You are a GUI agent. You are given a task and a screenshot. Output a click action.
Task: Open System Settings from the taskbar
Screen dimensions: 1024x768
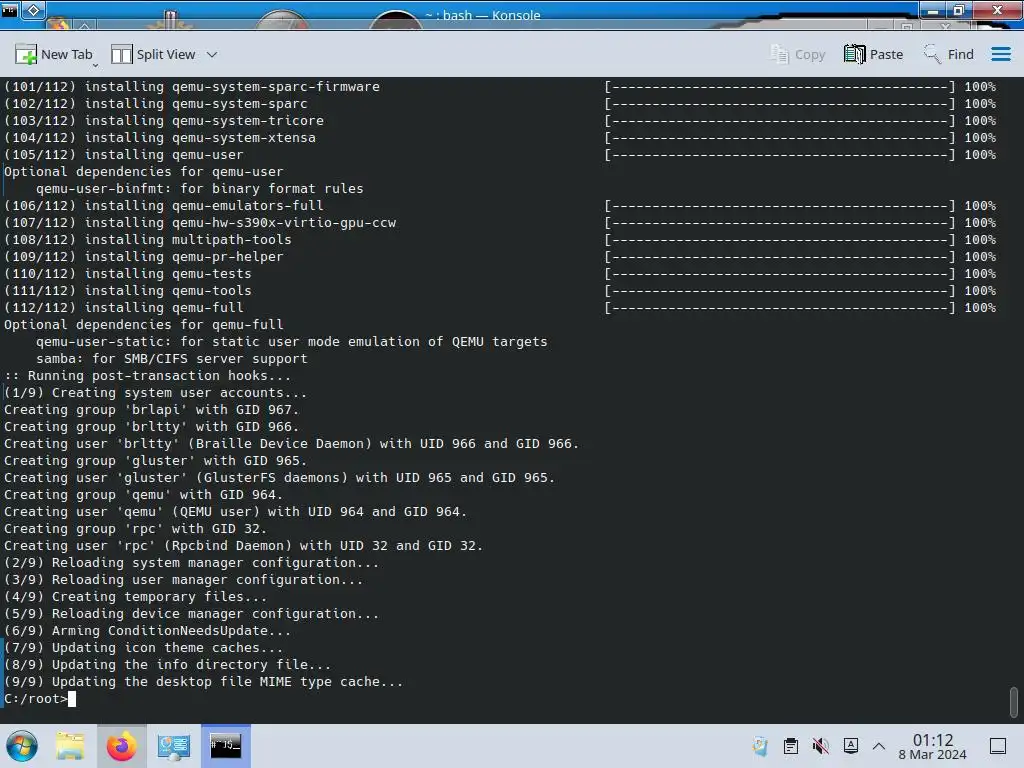(174, 746)
